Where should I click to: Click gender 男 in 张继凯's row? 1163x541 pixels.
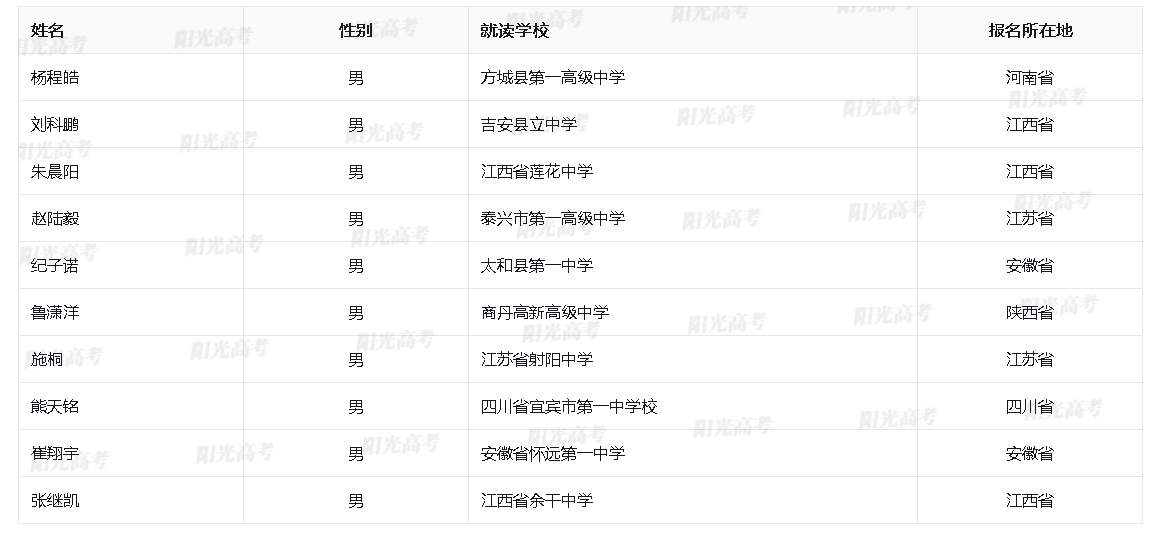356,500
